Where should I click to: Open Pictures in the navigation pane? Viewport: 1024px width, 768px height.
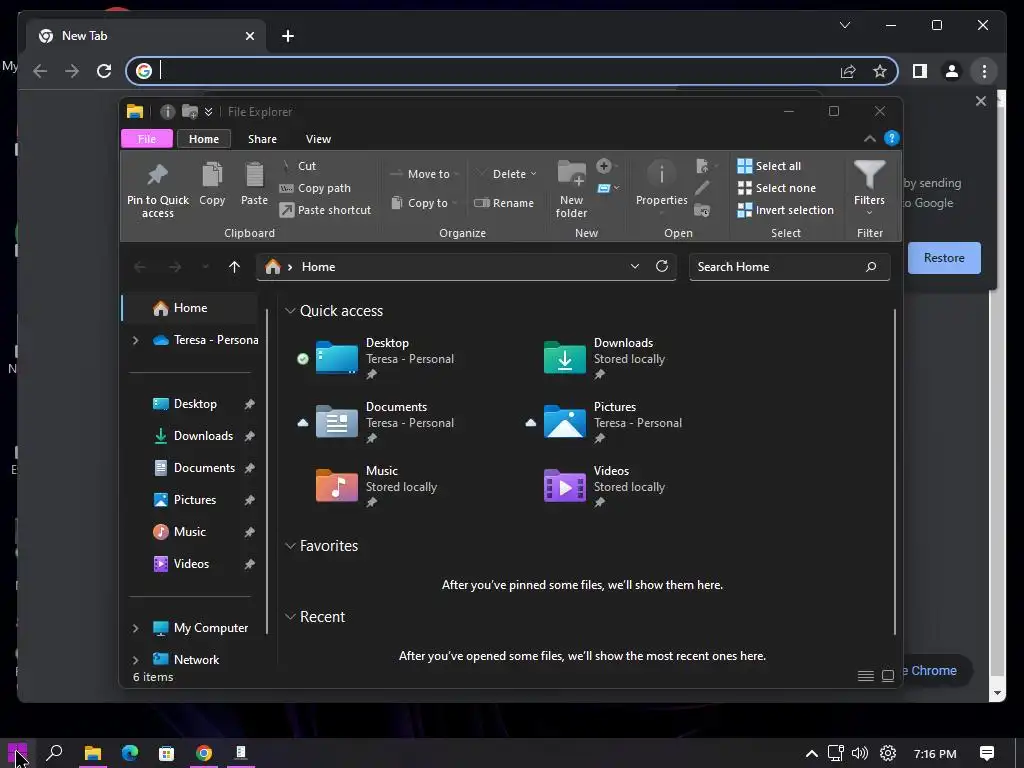pos(195,500)
